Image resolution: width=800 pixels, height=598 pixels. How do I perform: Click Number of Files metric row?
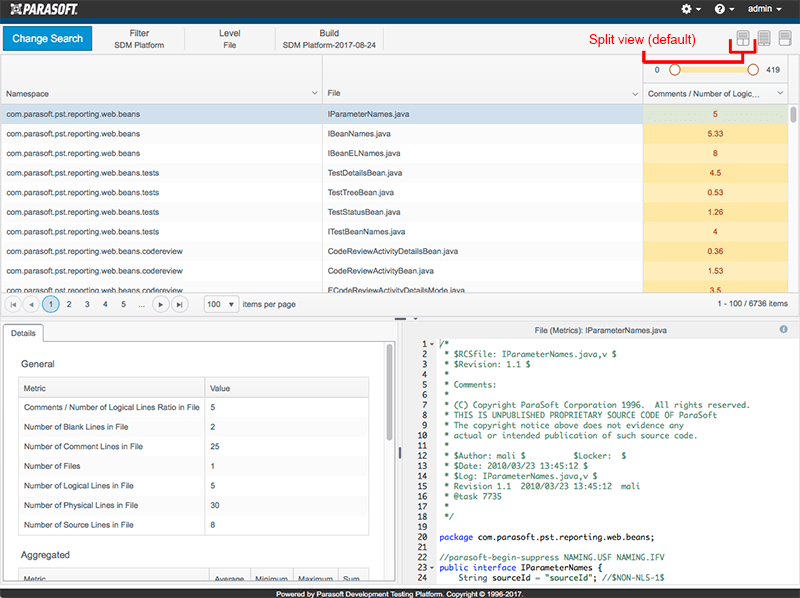point(193,466)
